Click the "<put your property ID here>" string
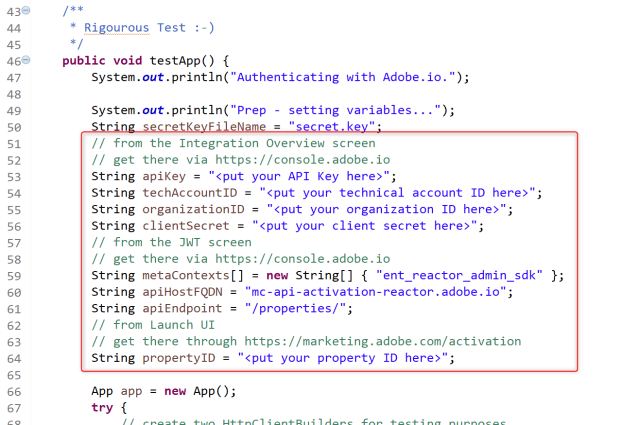Image resolution: width=639 pixels, height=425 pixels. click(343, 358)
